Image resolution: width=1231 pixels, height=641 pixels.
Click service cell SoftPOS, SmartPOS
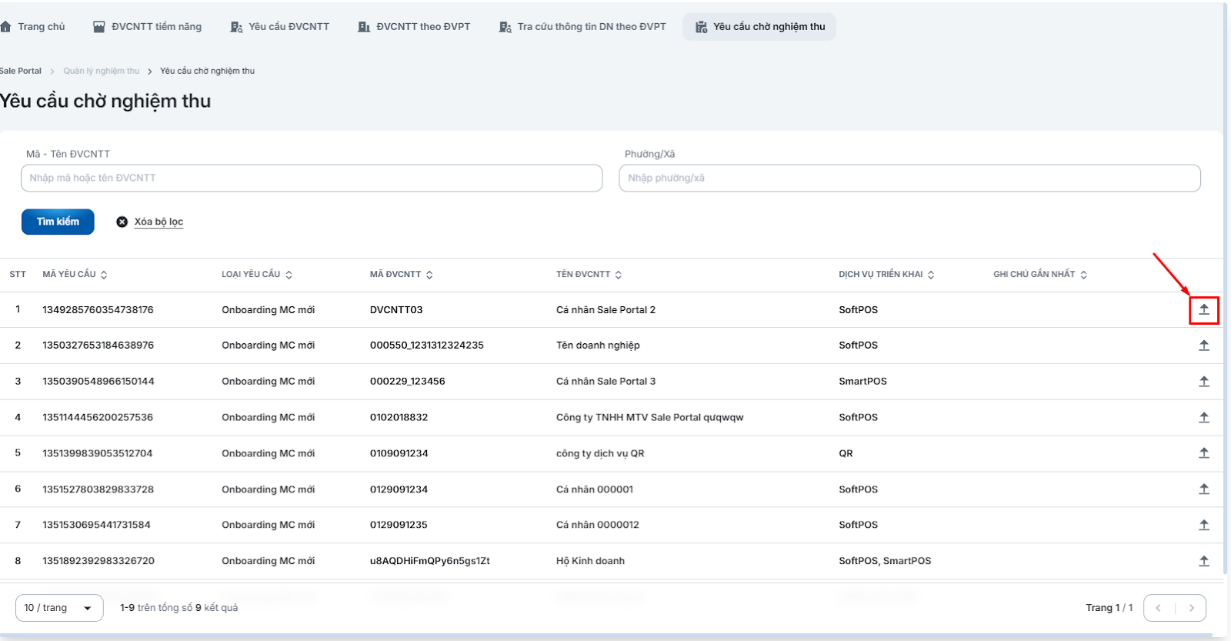pyautogui.click(x=885, y=561)
